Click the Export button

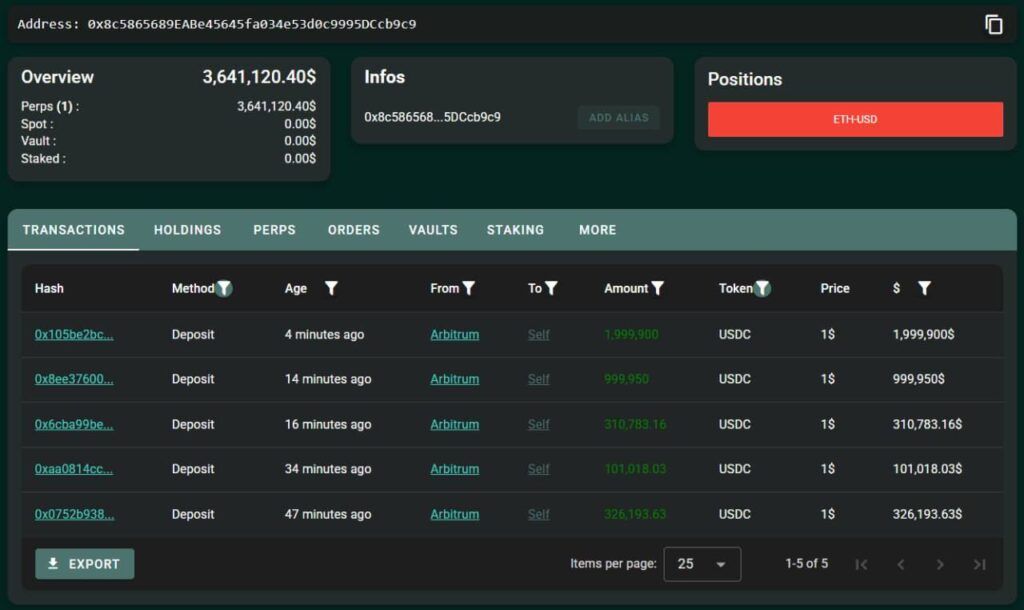pos(84,564)
